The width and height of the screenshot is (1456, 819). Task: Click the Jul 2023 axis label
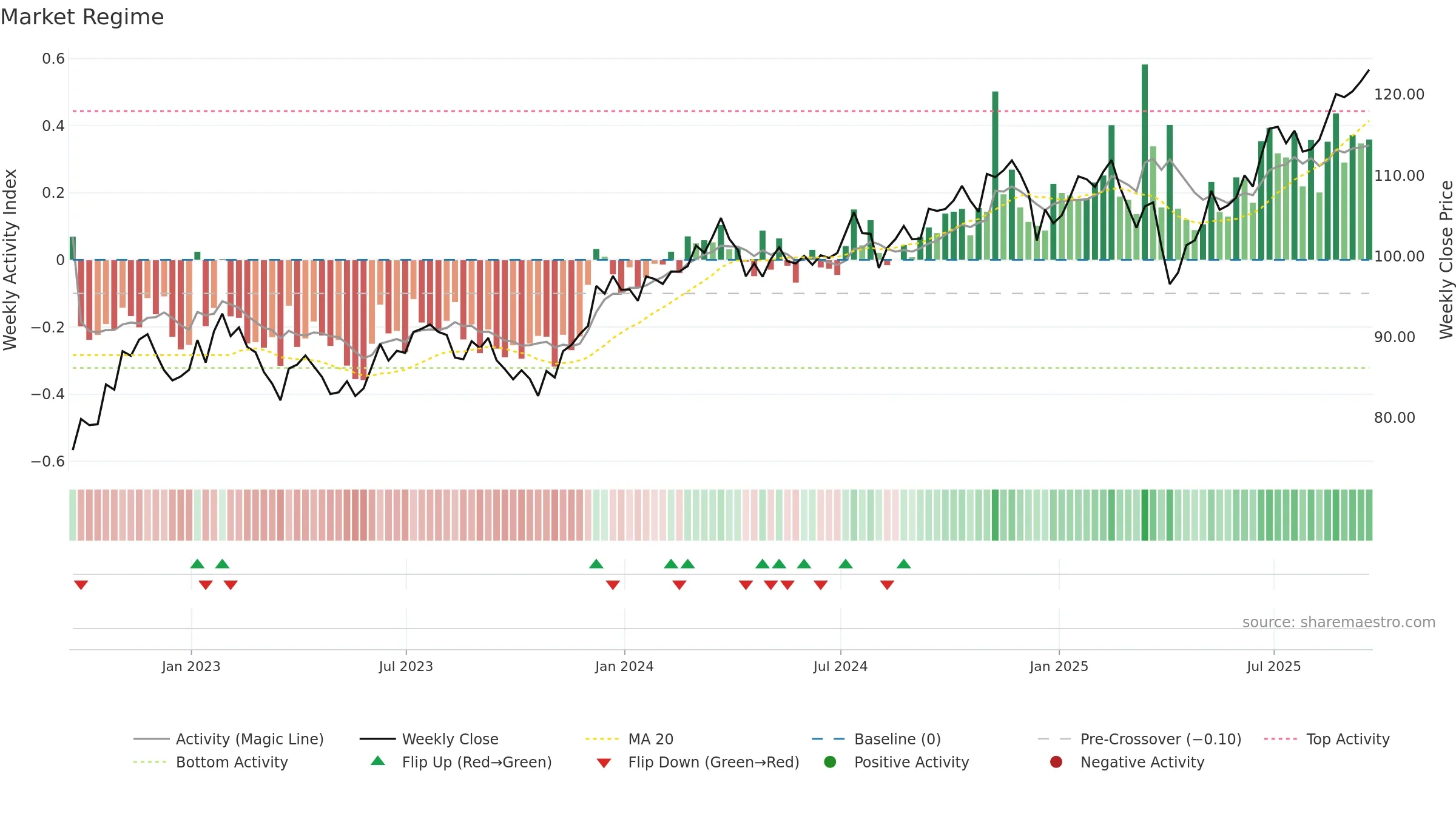[406, 666]
